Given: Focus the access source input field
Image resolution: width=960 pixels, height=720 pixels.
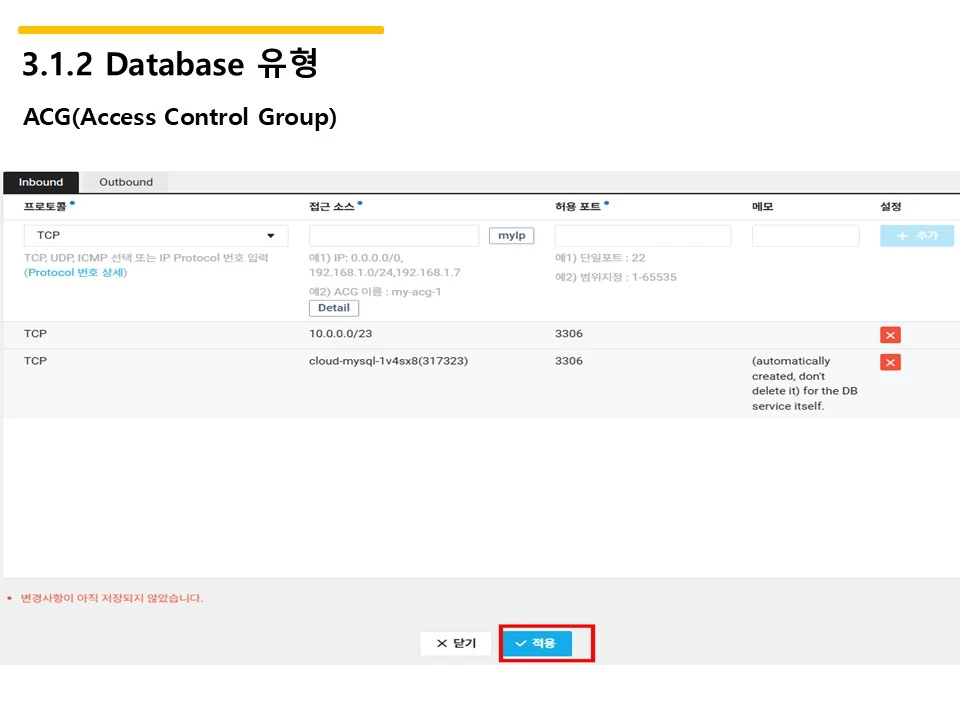Looking at the screenshot, I should click(394, 236).
